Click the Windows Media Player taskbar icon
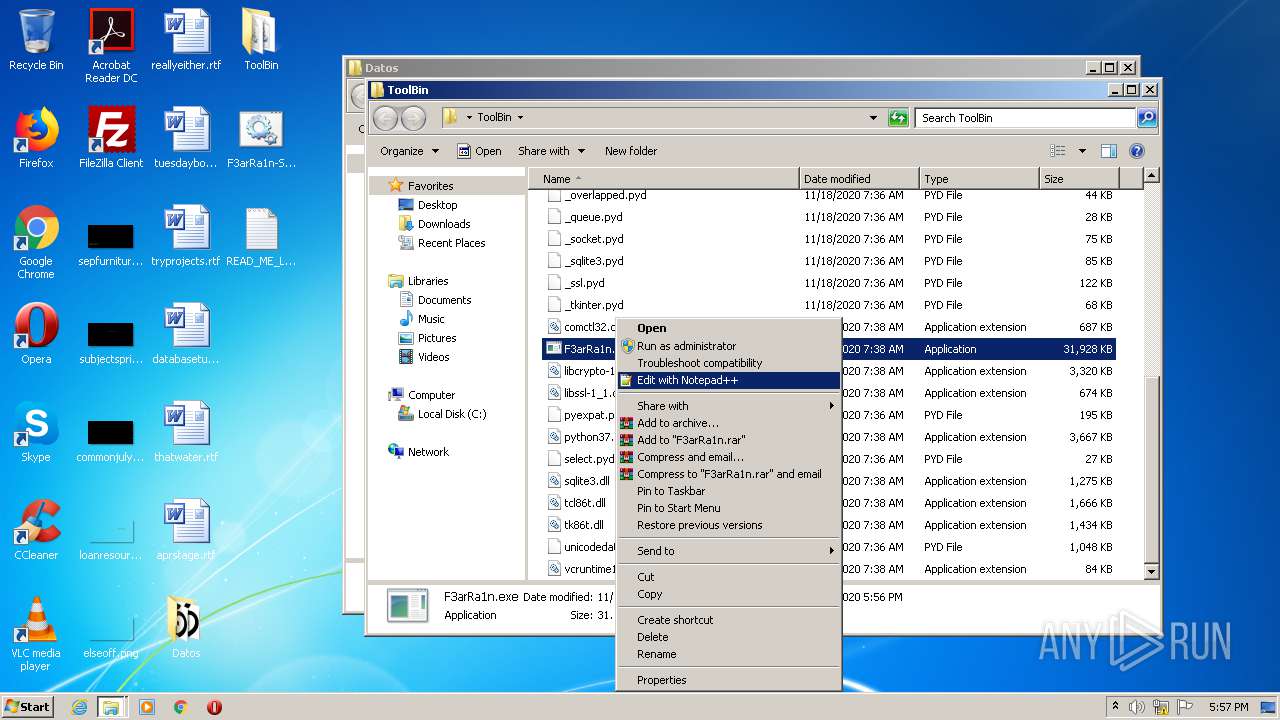 point(147,707)
